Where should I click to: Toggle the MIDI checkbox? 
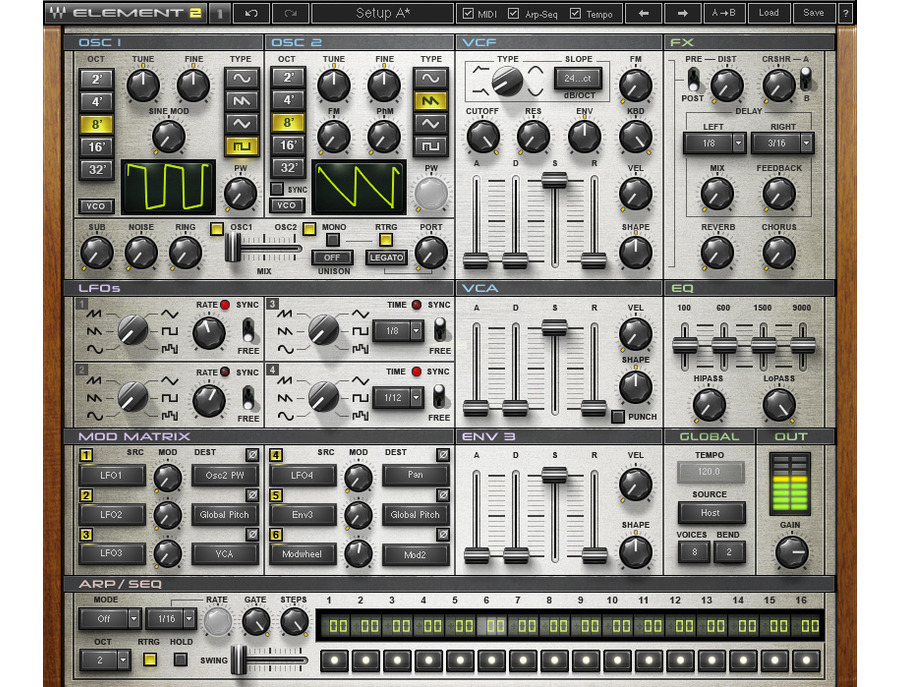469,14
